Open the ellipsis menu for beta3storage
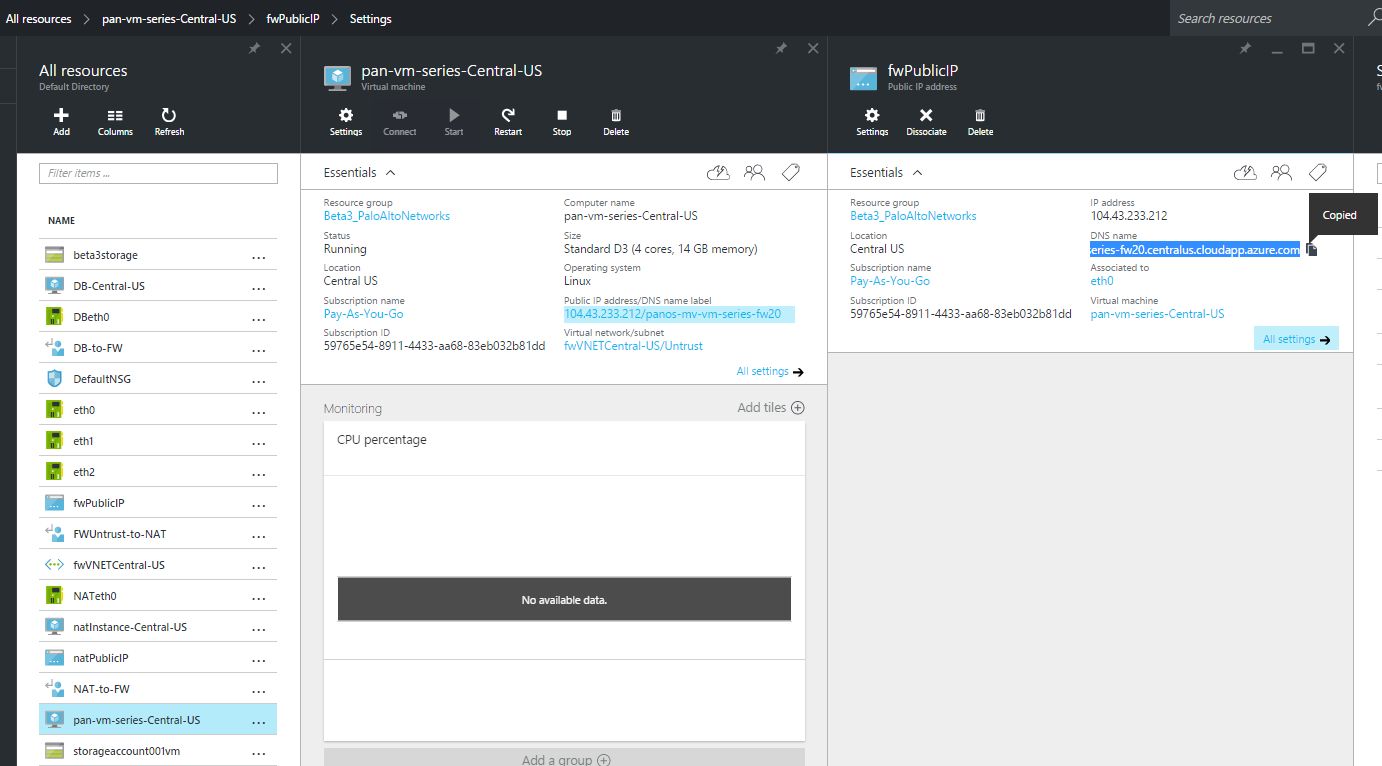This screenshot has width=1382, height=766. pos(259,256)
